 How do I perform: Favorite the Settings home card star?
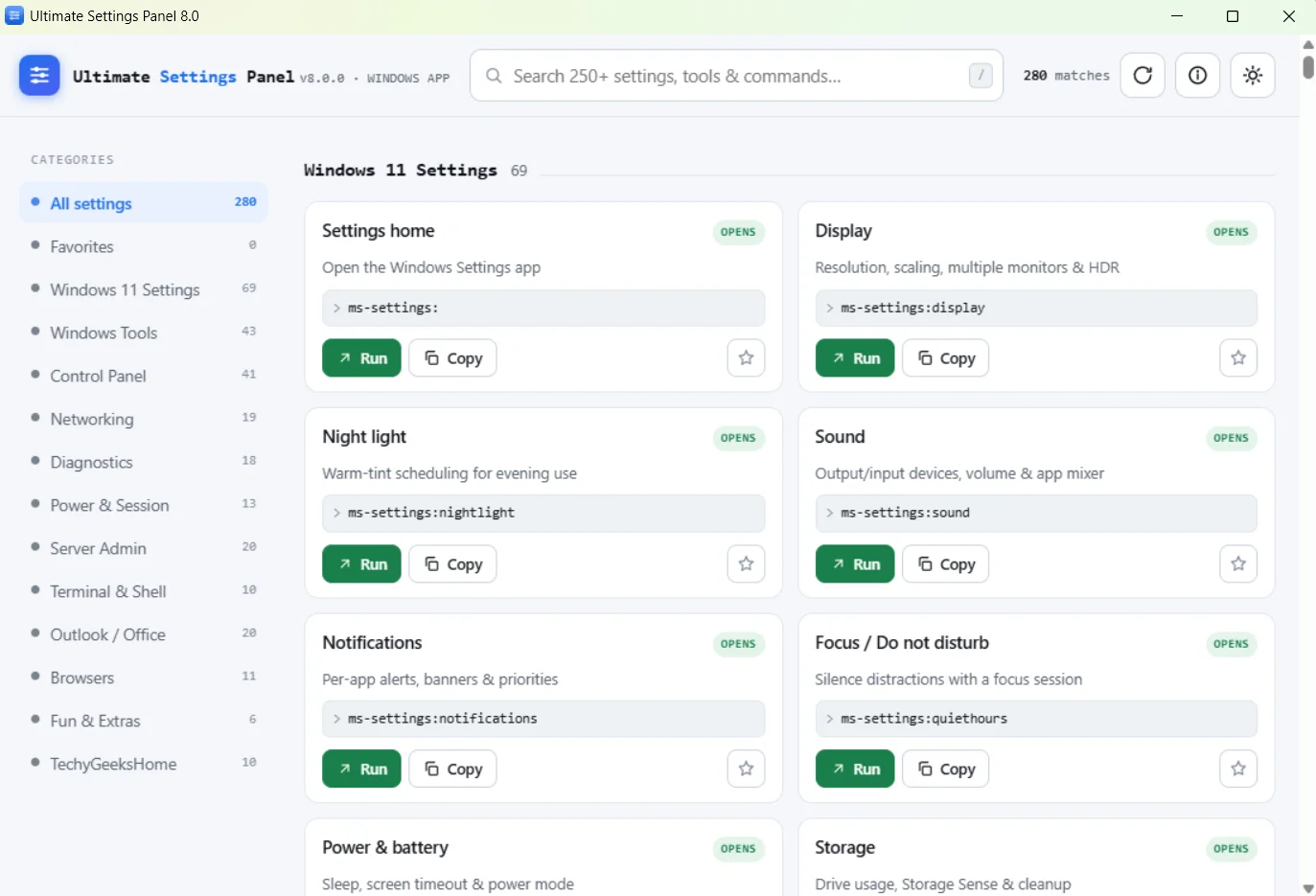[746, 358]
